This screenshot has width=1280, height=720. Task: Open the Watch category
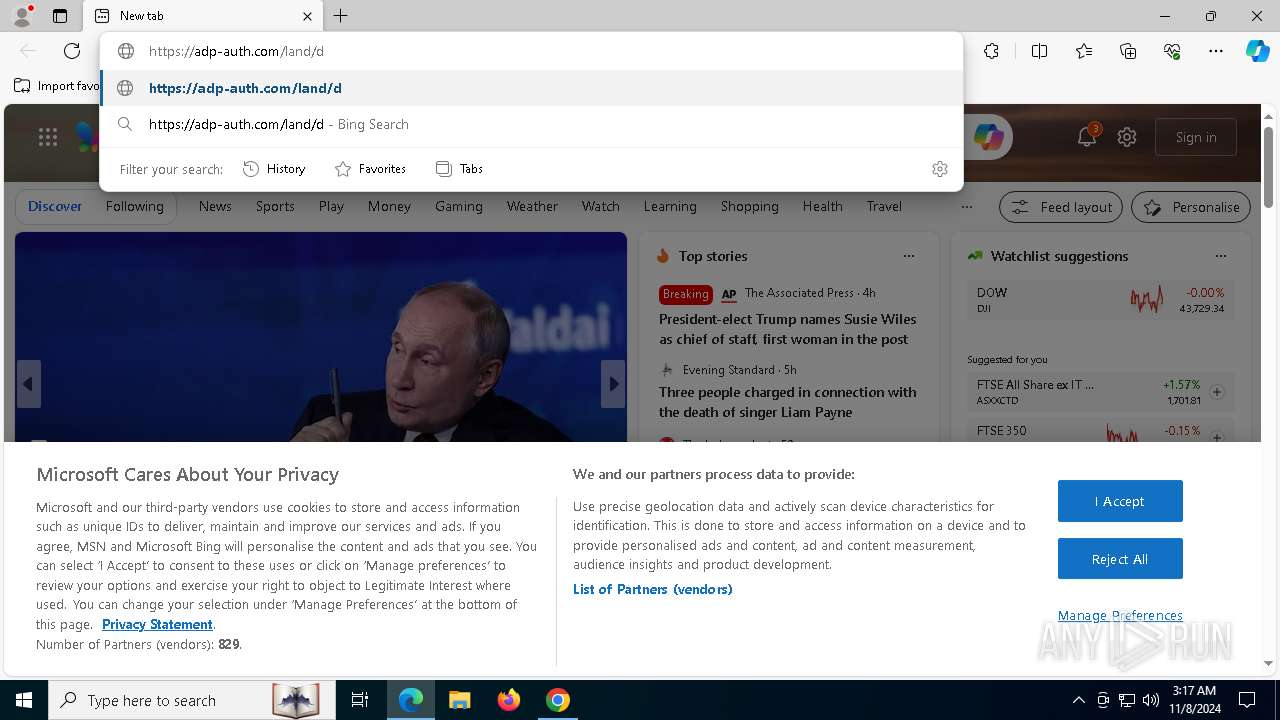click(x=601, y=206)
